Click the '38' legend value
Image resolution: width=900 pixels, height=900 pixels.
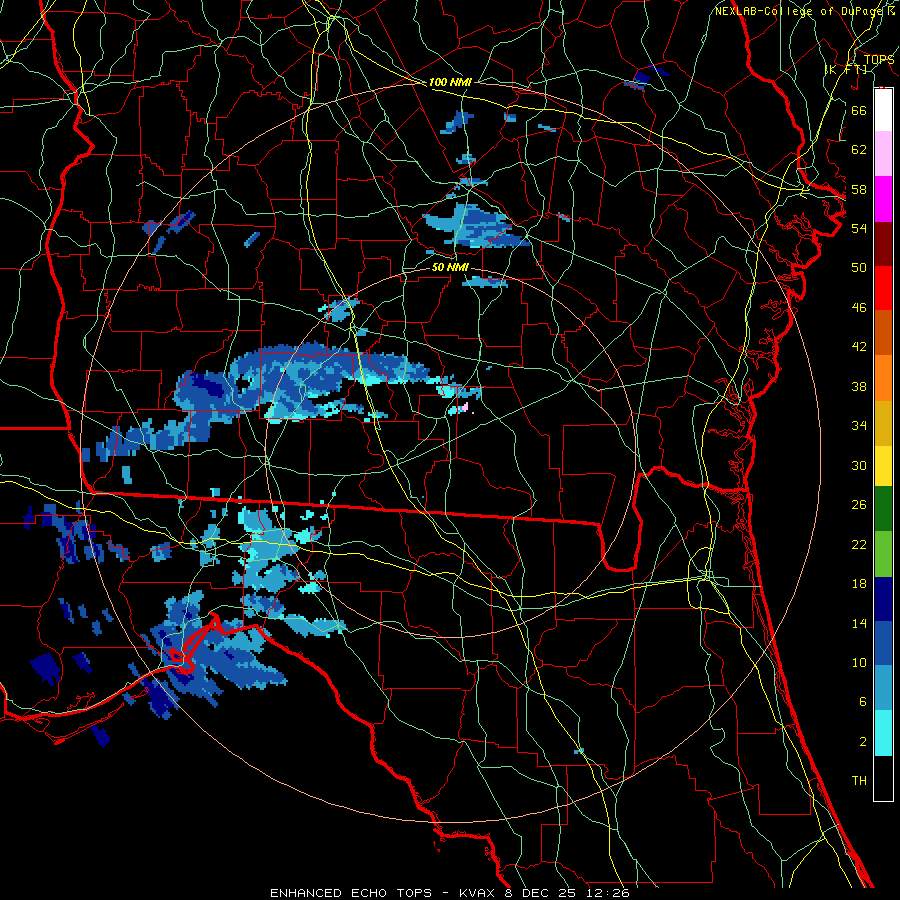tap(859, 386)
